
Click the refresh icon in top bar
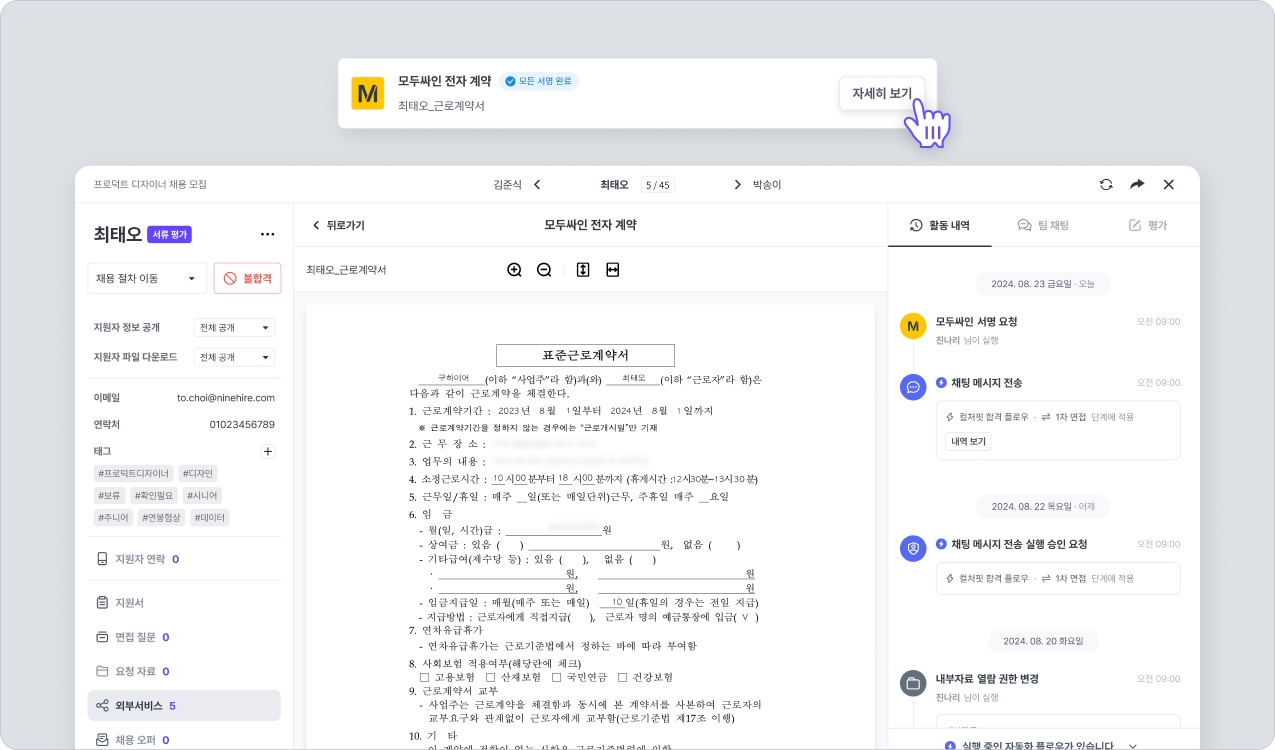(1106, 185)
